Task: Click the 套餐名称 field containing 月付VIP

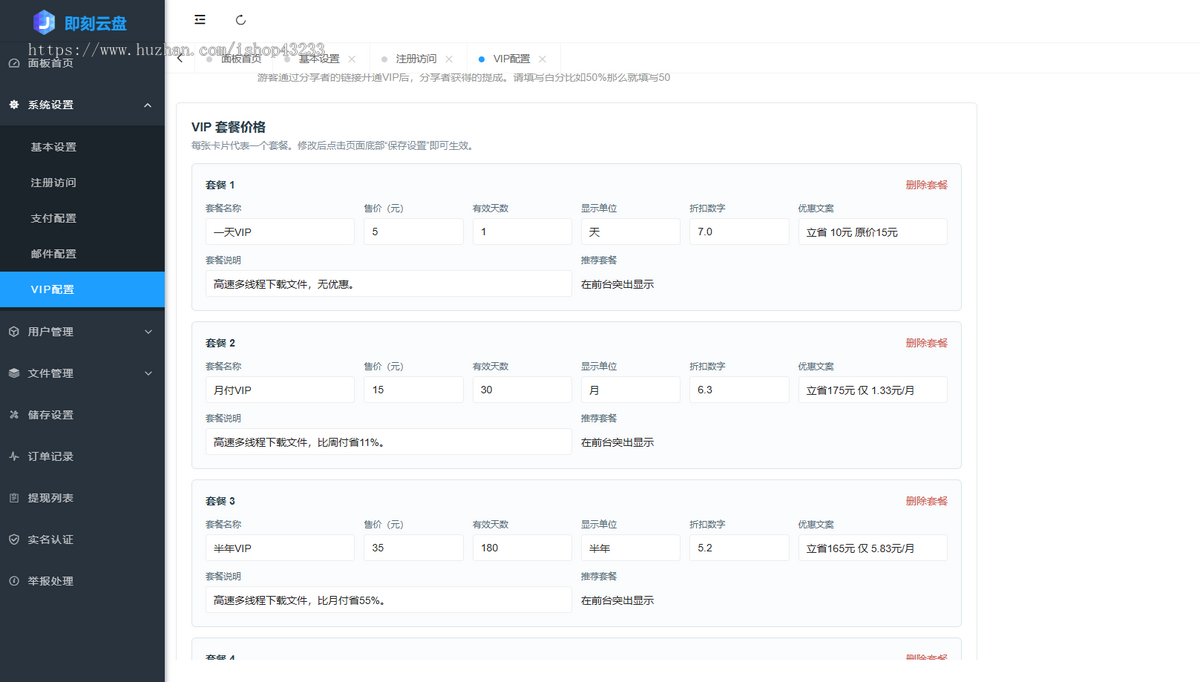Action: [280, 390]
